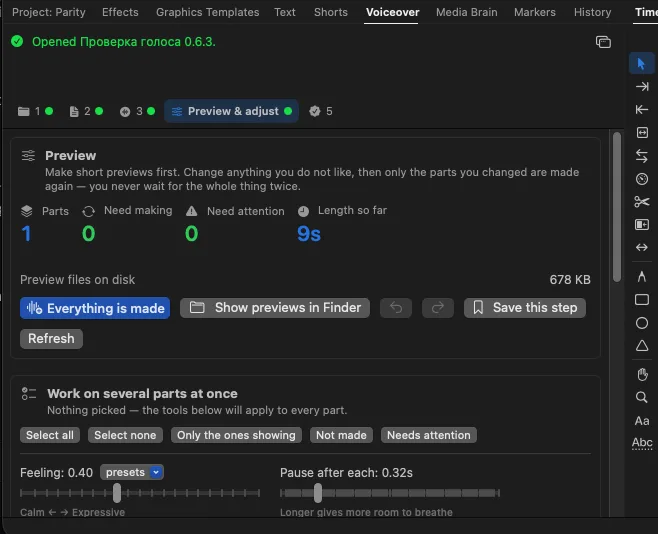The width and height of the screenshot is (658, 534).
Task: Click the Refresh button
Action: click(x=51, y=339)
